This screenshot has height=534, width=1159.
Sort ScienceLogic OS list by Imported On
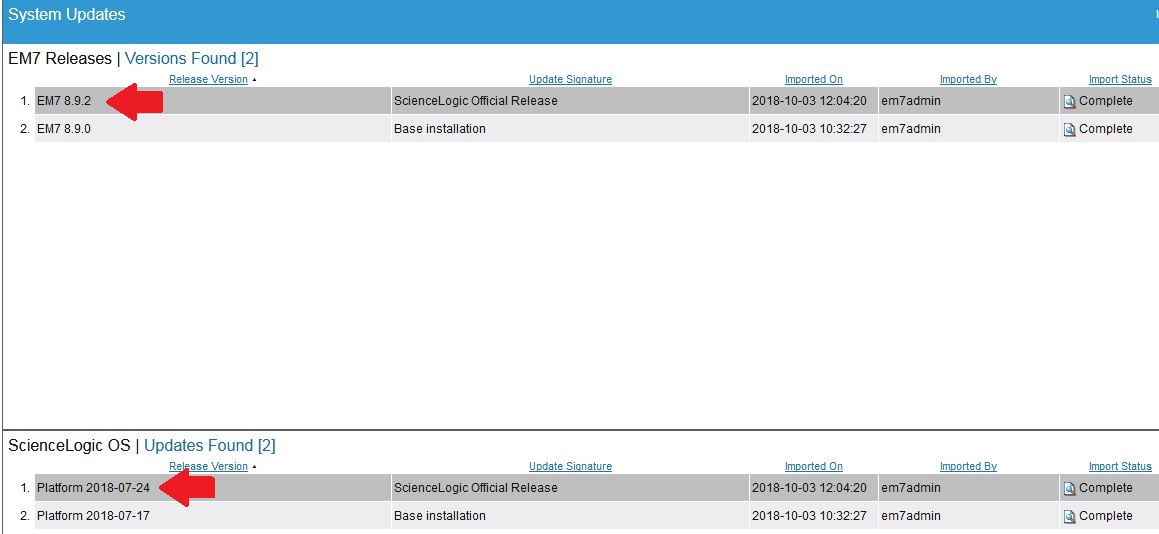[813, 467]
